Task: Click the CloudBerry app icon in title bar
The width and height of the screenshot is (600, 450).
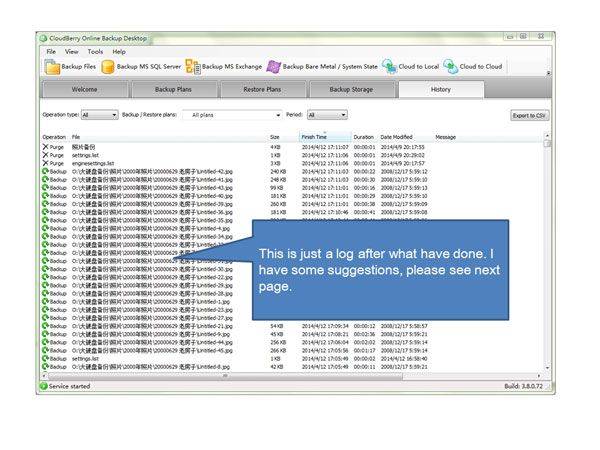Action: [43, 38]
